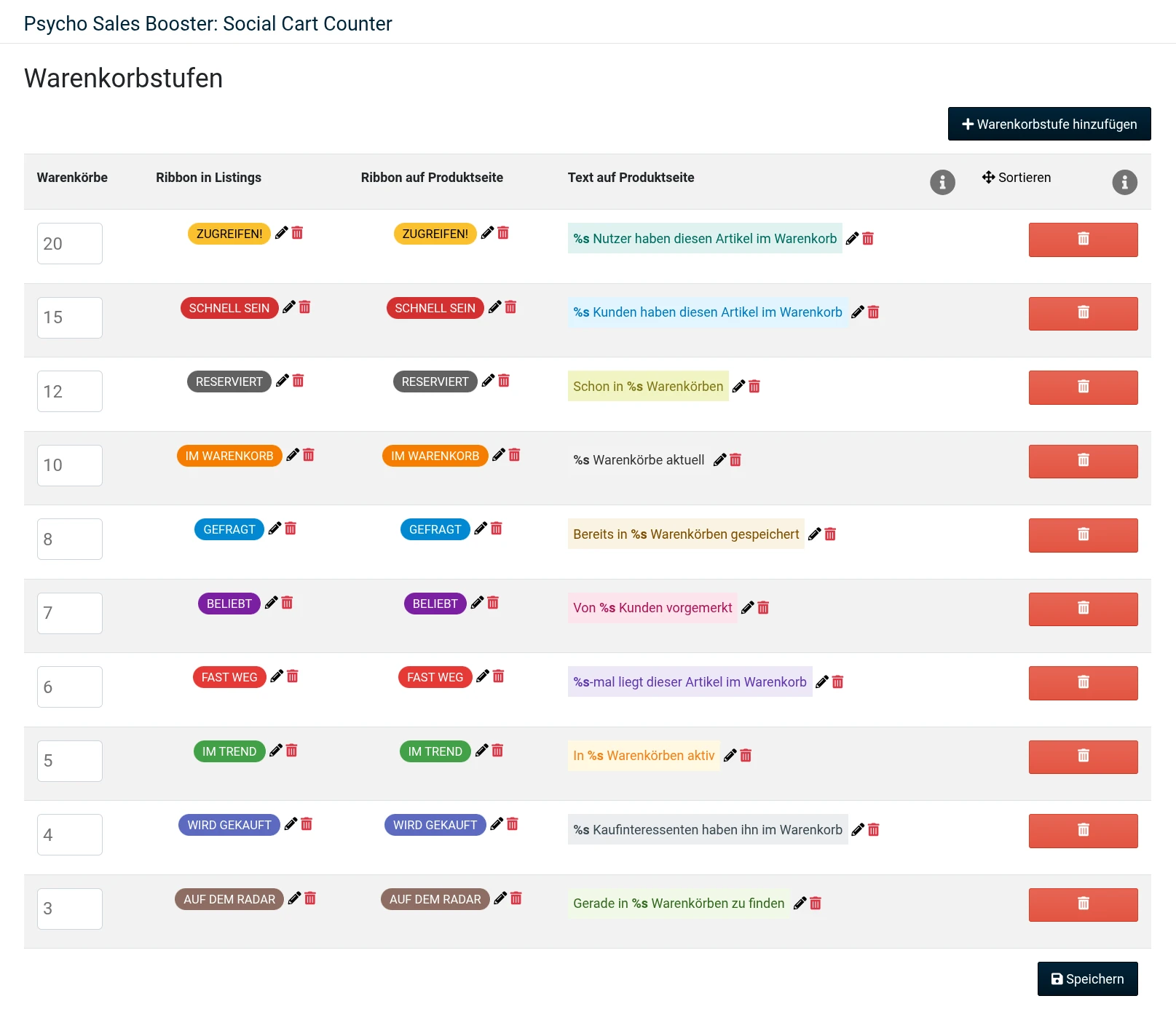The image size is (1176, 1020).
Task: Focus the Warenkörbe field showing 15
Action: coord(70,317)
